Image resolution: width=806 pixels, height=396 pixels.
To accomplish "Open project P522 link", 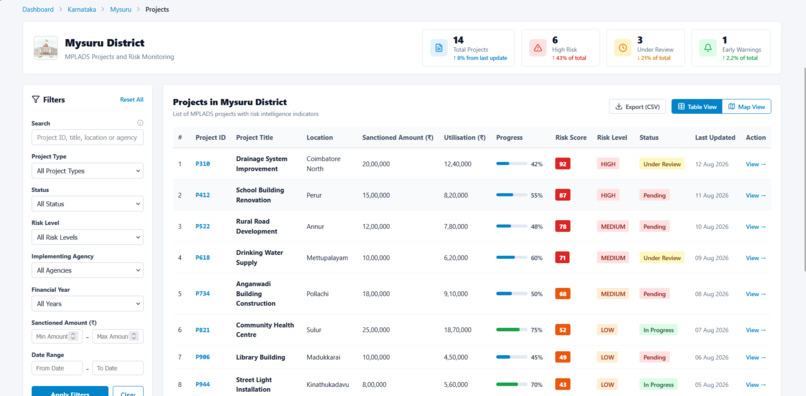I will (x=203, y=226).
